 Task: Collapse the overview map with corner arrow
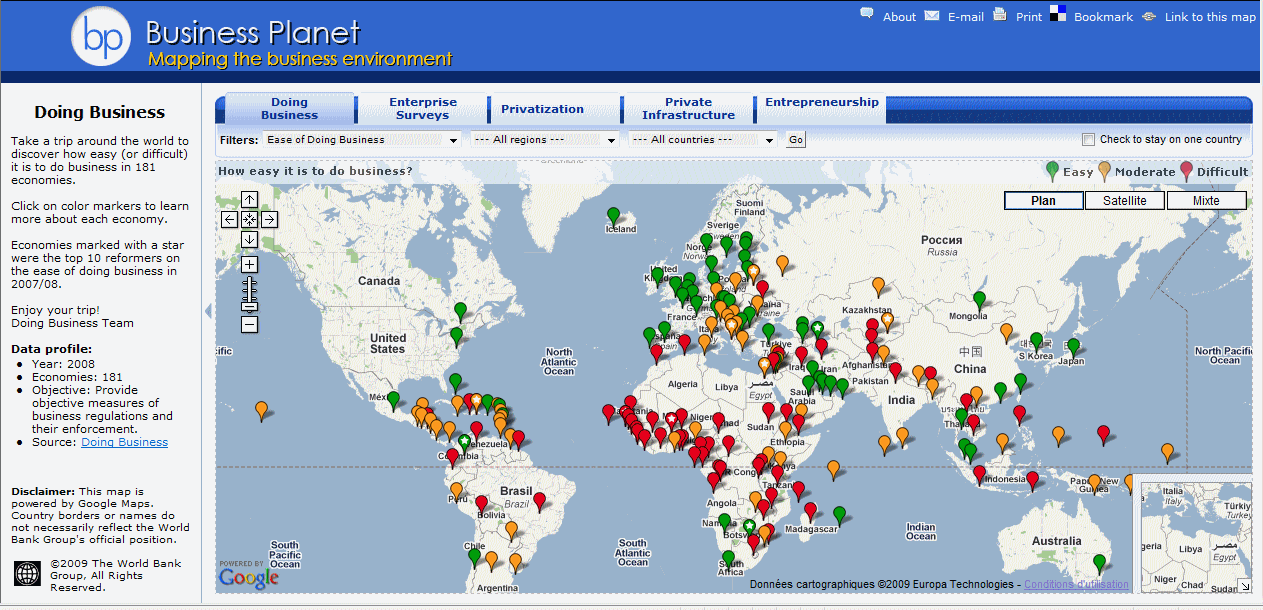1244,586
